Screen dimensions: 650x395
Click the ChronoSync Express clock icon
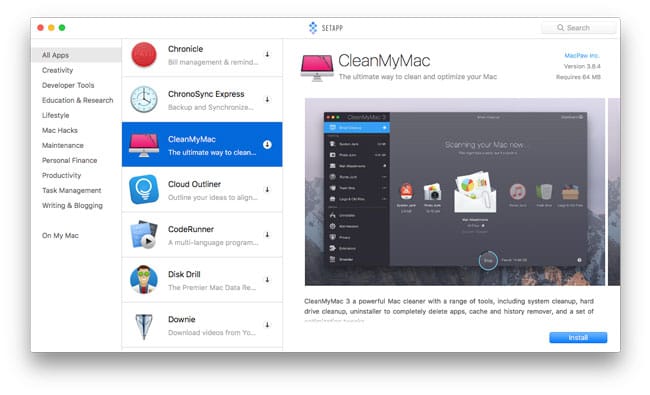(x=144, y=99)
